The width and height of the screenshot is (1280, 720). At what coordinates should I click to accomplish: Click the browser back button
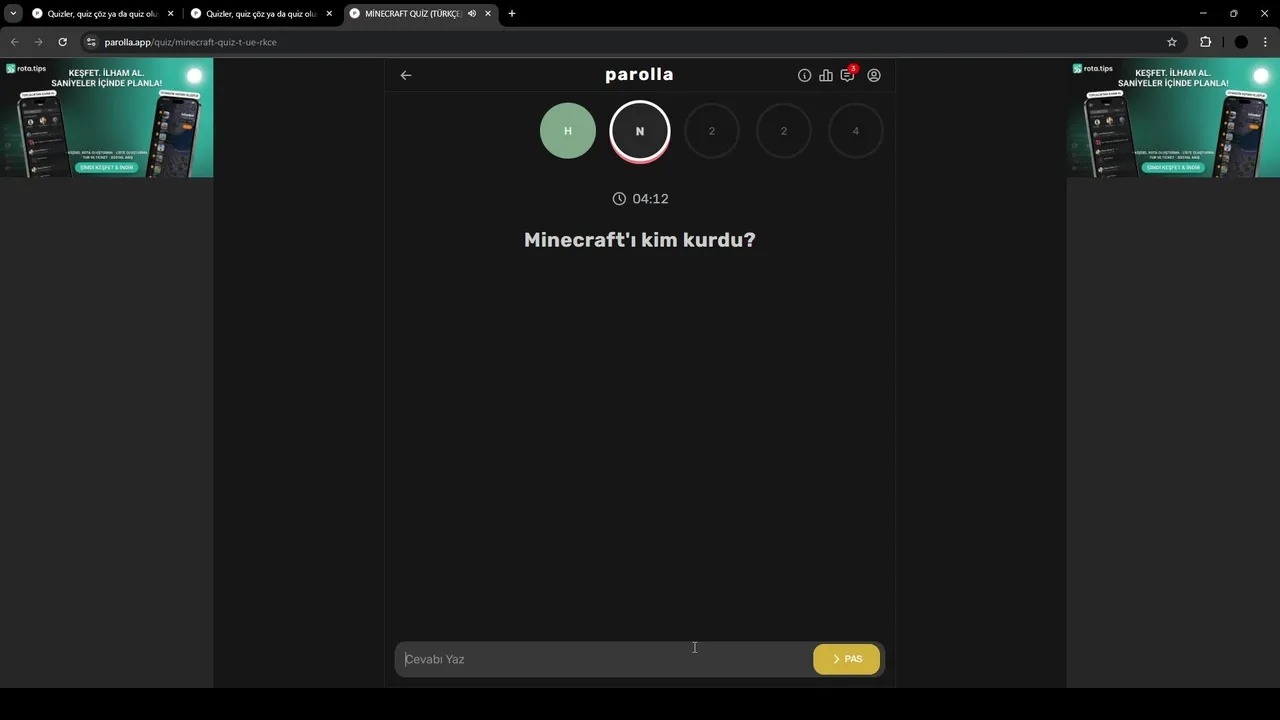pyautogui.click(x=14, y=42)
